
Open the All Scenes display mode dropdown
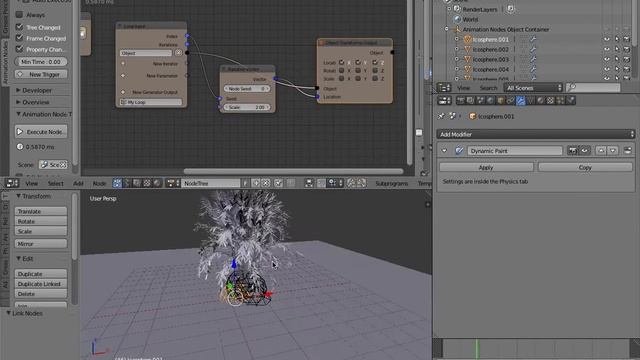533,88
